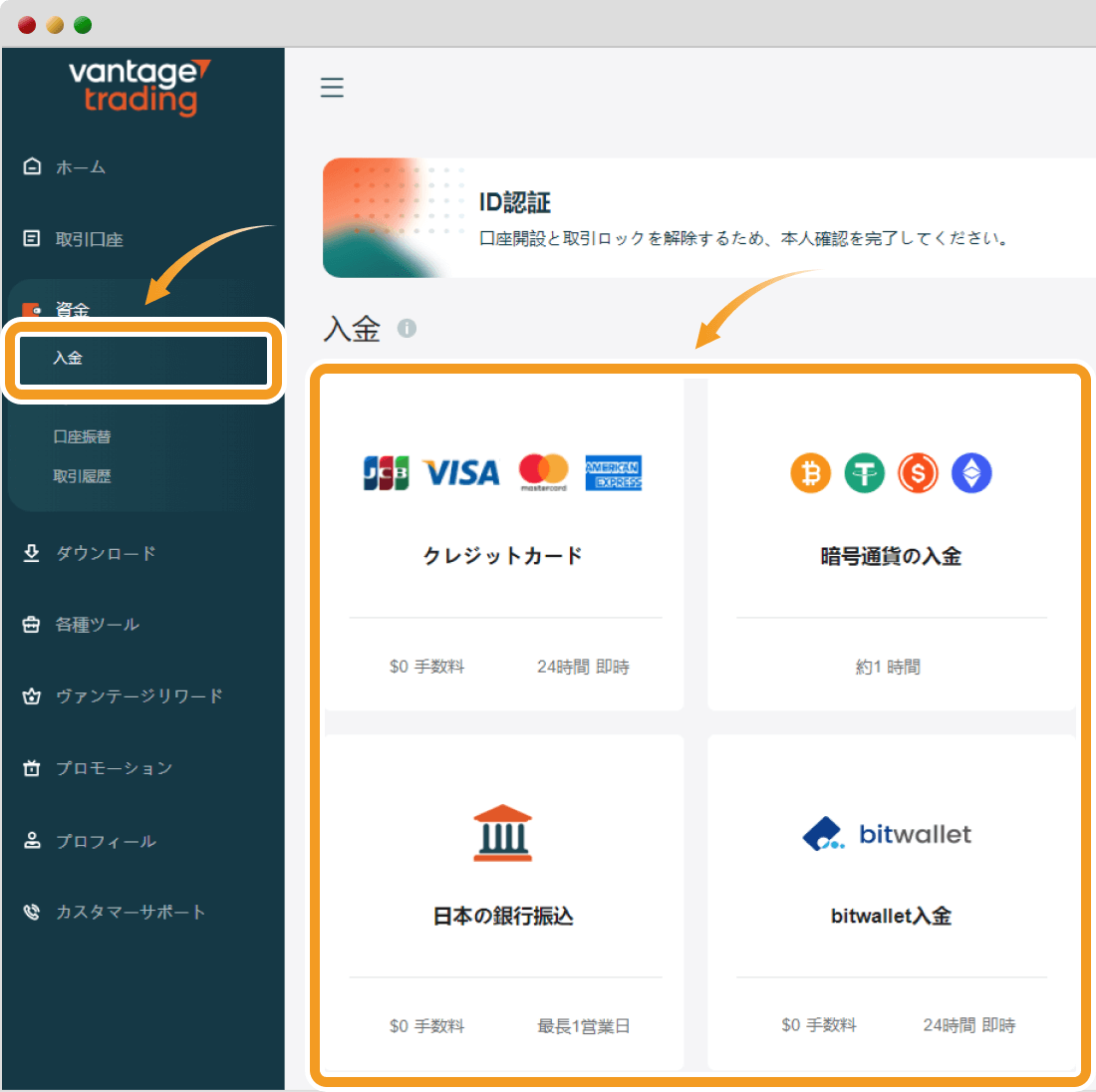Click the red close window button
Viewport: 1096px width, 1092px height.
click(x=27, y=25)
